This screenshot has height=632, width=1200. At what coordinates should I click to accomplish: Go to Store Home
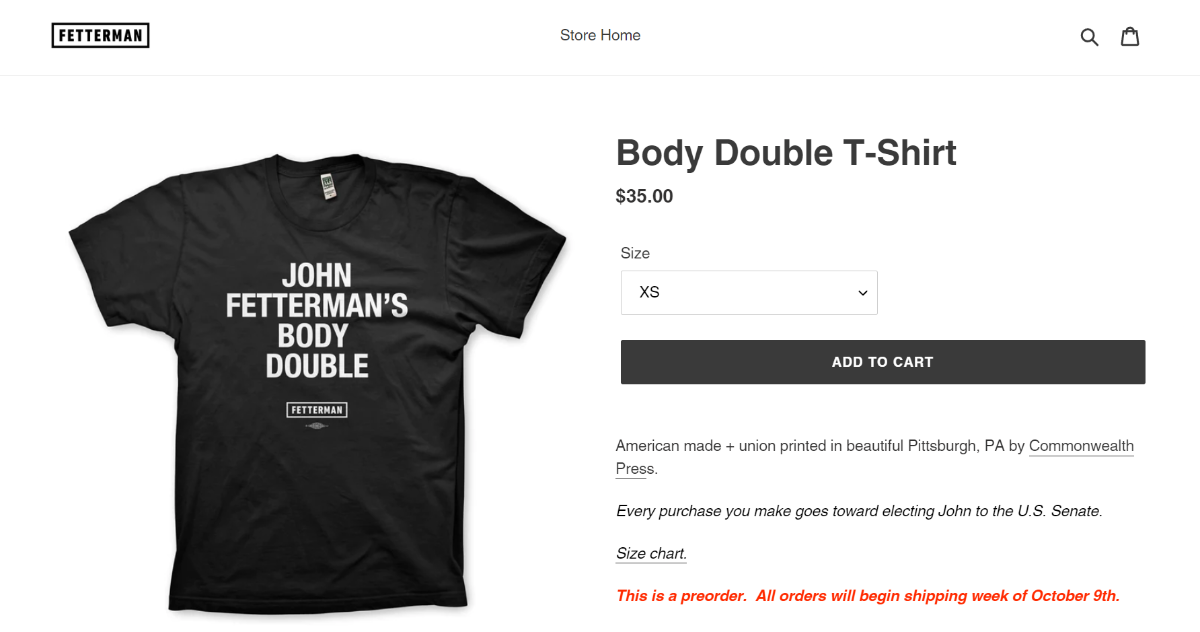tap(600, 36)
